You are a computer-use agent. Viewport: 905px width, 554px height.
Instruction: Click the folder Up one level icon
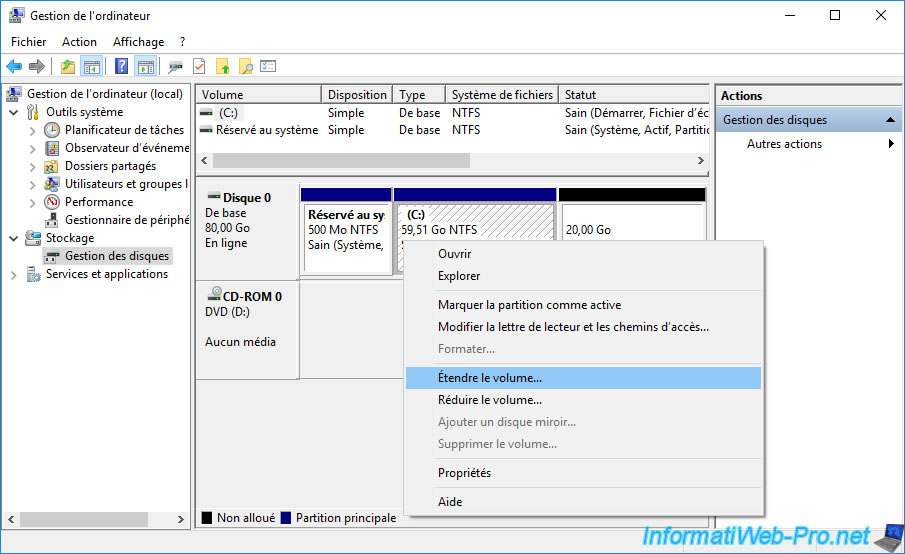pos(68,67)
